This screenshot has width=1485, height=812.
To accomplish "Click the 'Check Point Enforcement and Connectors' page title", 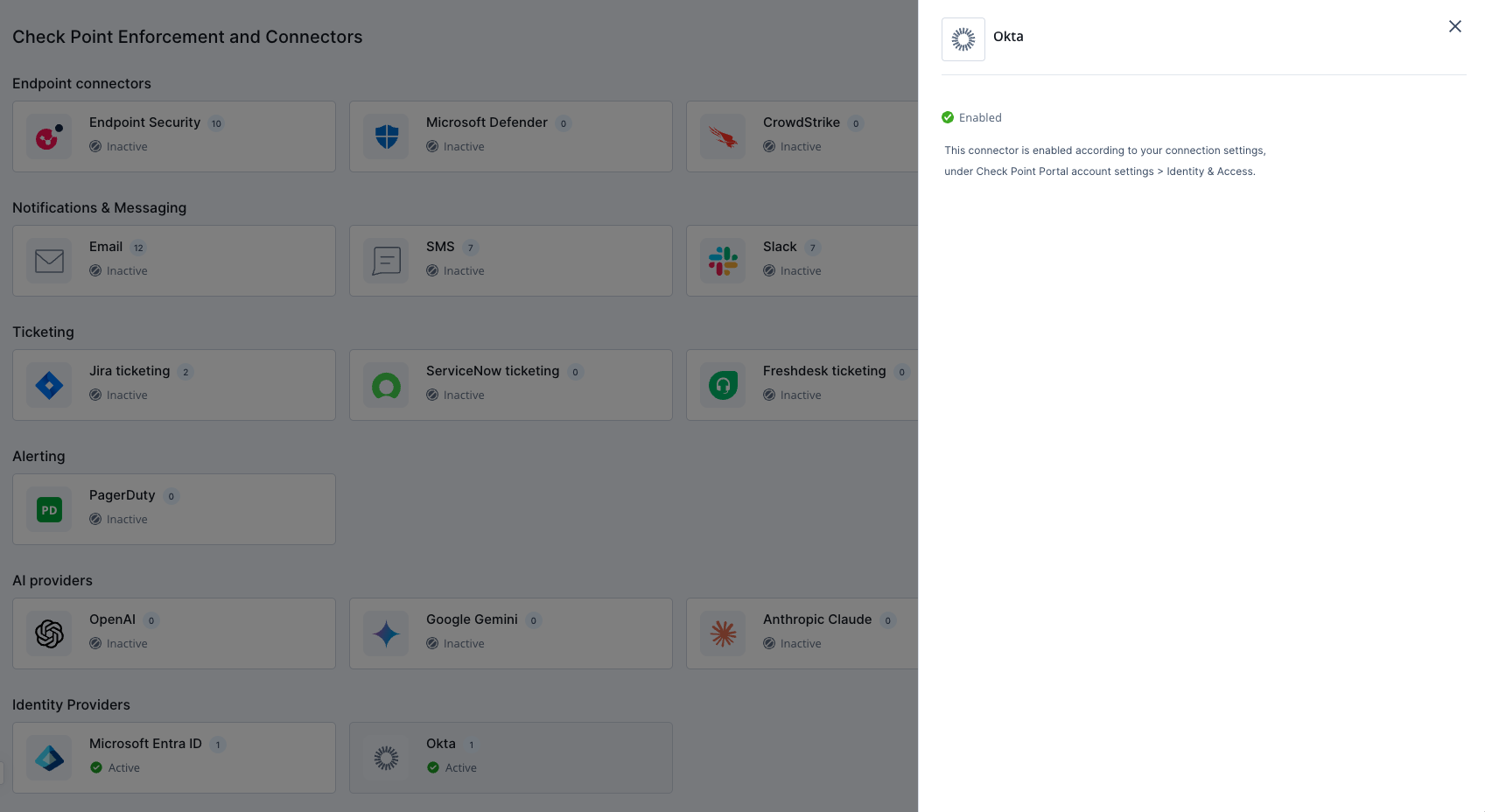I will point(187,37).
